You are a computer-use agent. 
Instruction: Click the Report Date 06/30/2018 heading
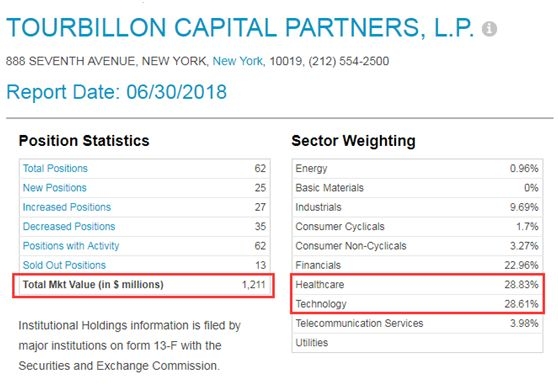pos(116,92)
